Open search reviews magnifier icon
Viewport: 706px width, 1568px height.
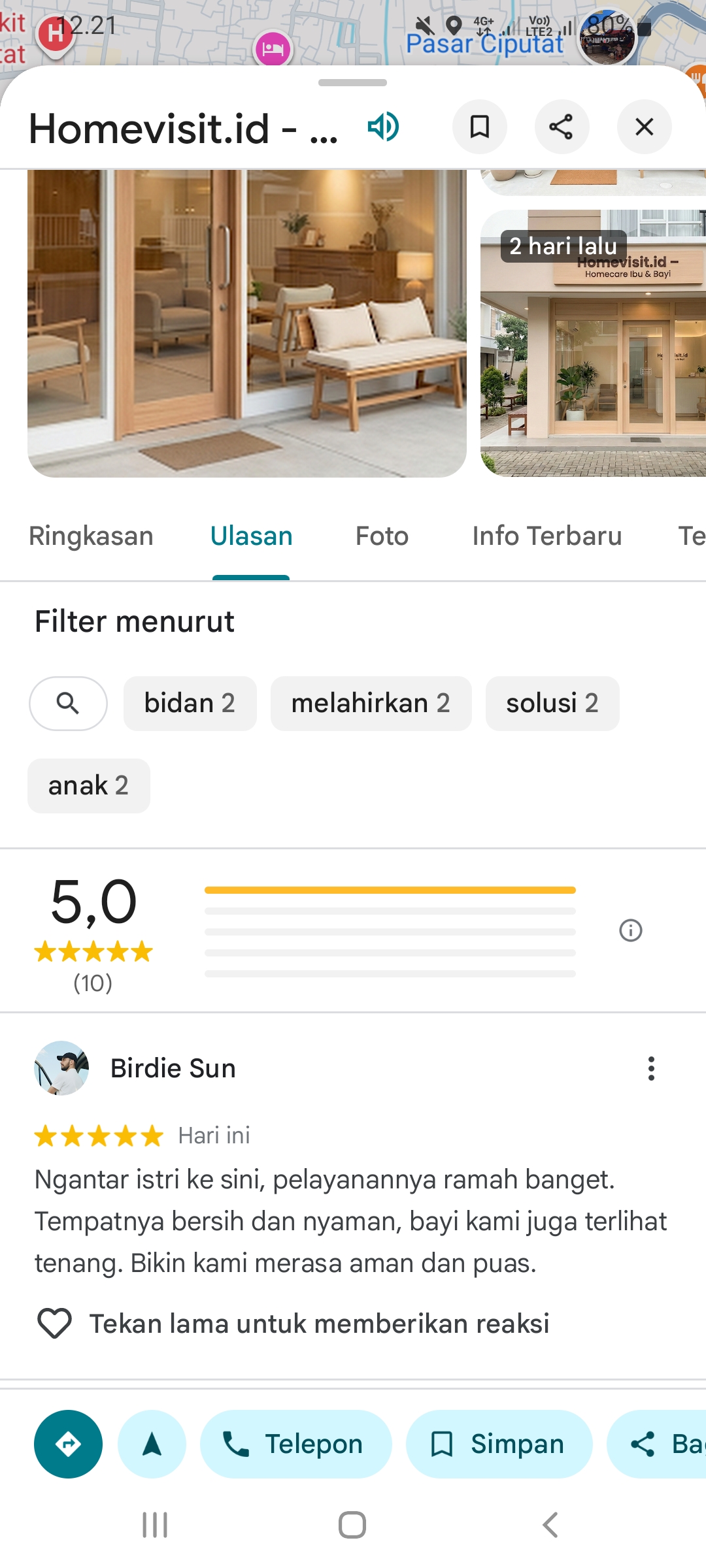[68, 704]
